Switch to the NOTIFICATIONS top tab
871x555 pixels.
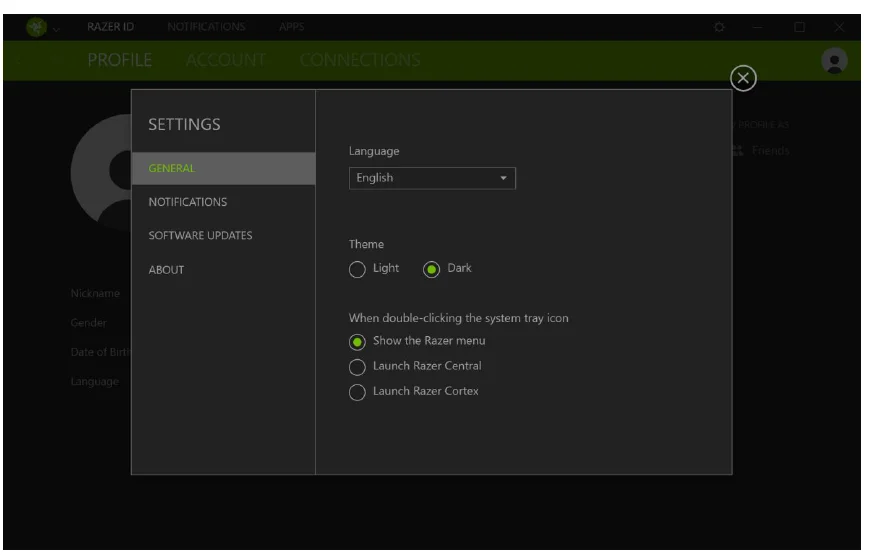(206, 27)
